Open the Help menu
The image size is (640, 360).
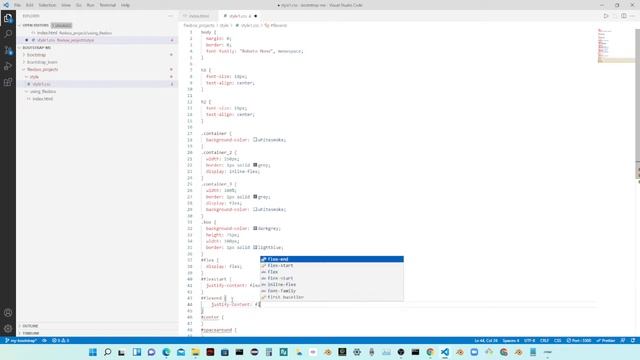coord(125,5)
